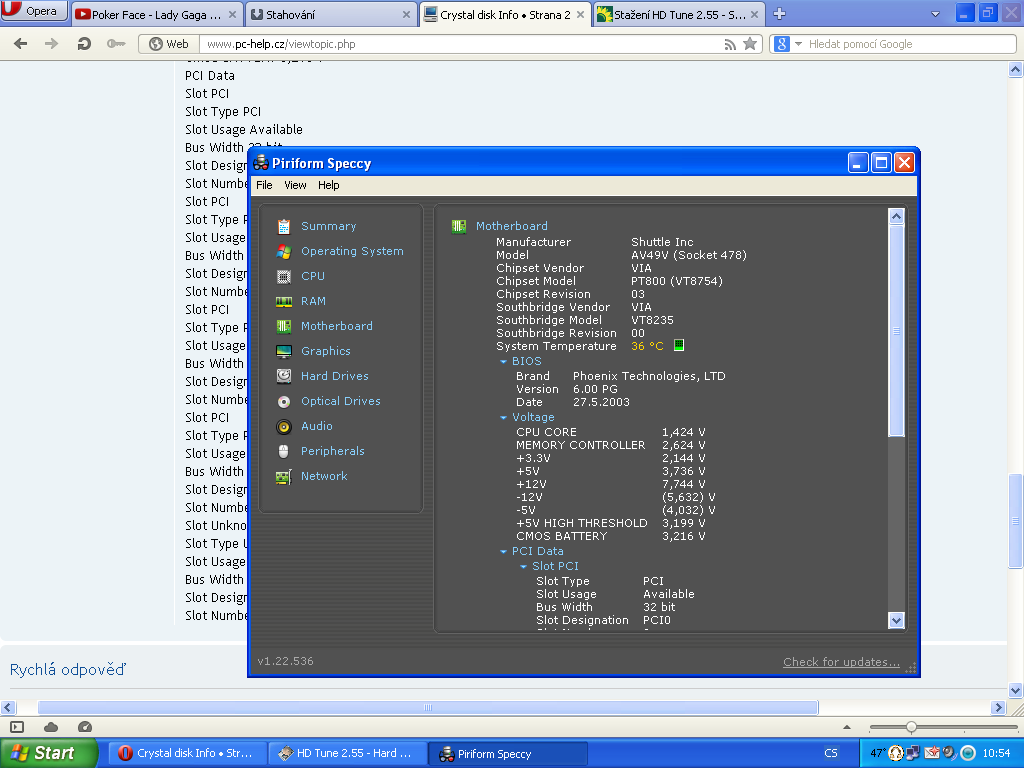Click the Hard Drives disk icon
The width and height of the screenshot is (1024, 768).
[283, 376]
